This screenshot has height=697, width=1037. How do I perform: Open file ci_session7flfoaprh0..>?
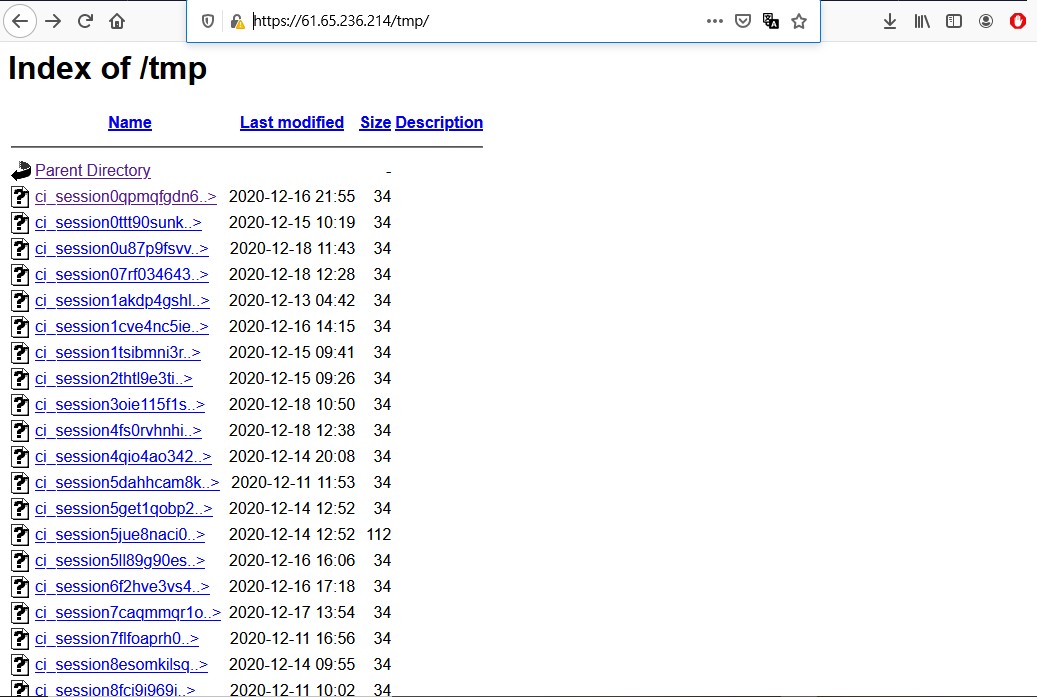click(117, 639)
